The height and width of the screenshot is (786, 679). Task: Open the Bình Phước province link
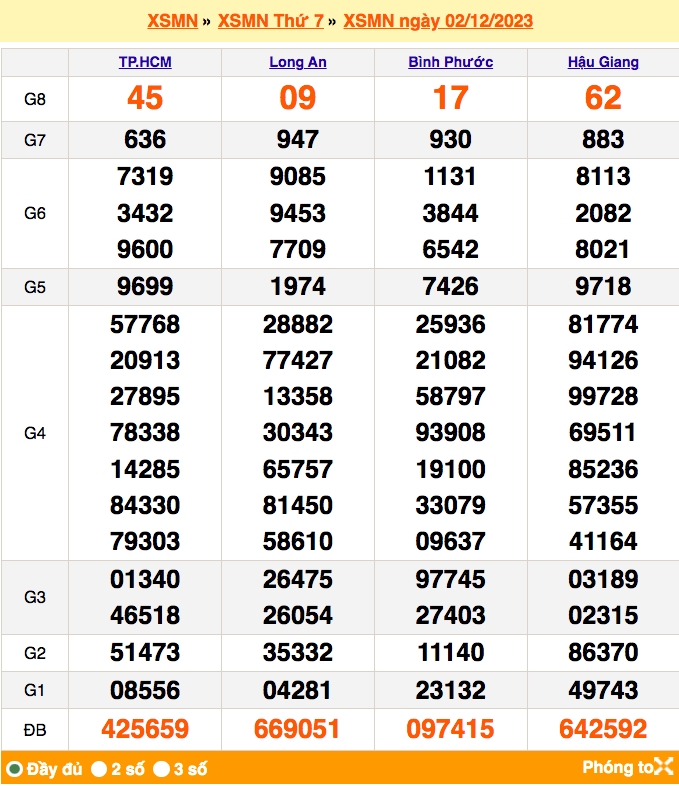point(450,62)
